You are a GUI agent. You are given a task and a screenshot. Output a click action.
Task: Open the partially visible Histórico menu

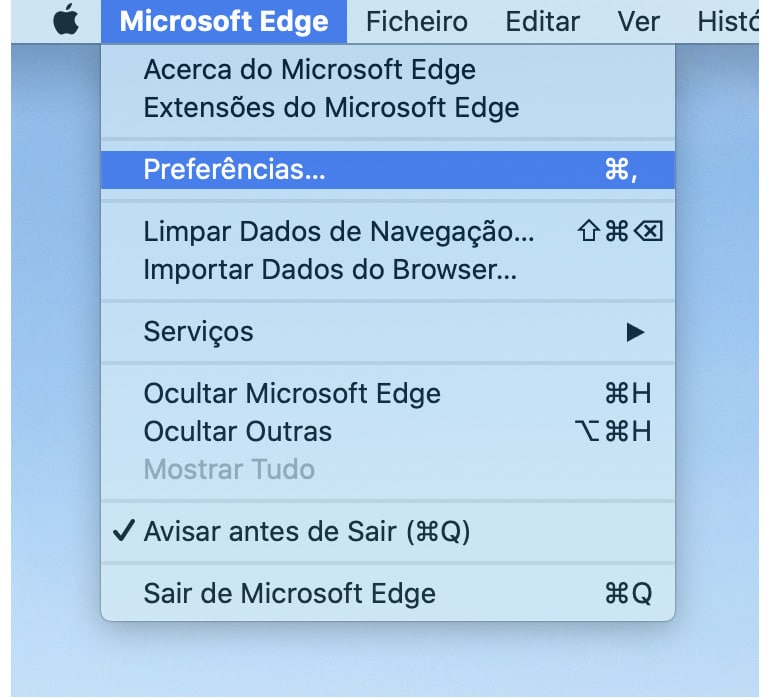[728, 22]
